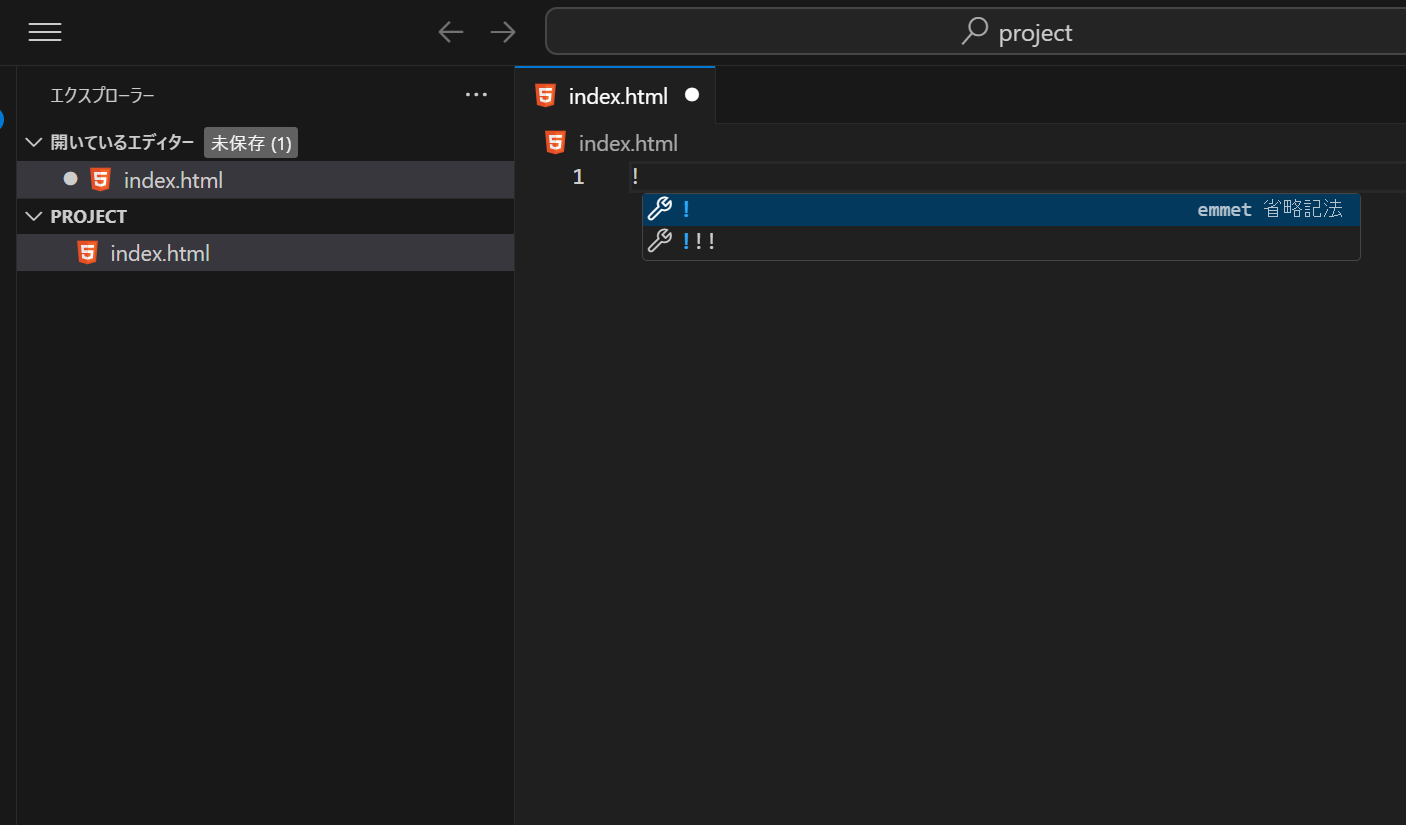Click wrench icon of the ! suggestion

tap(659, 209)
